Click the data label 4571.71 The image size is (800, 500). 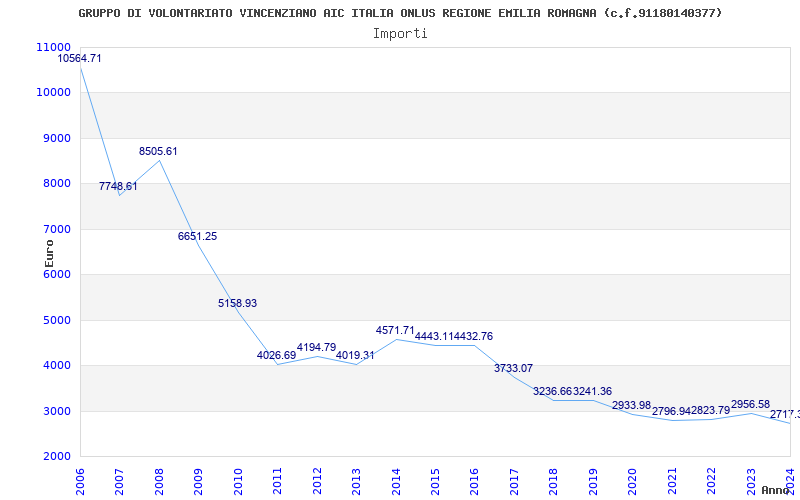(395, 331)
